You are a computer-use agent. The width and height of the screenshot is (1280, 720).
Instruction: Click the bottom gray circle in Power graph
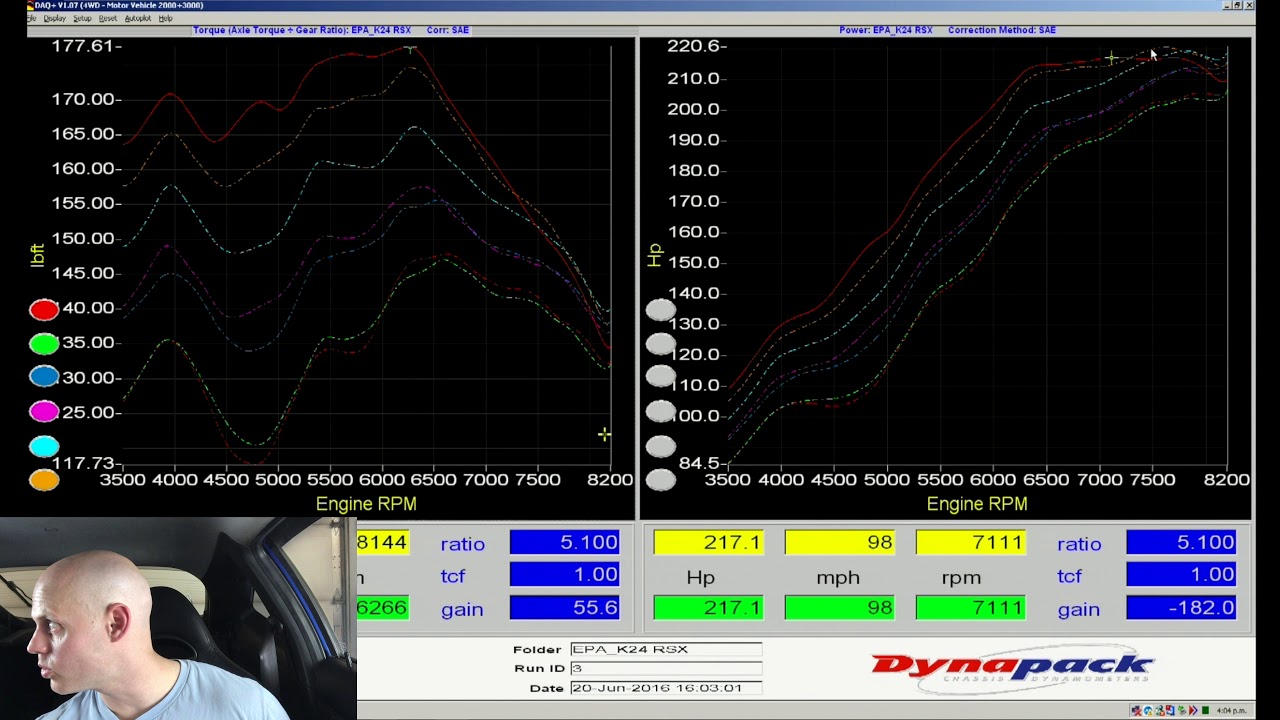[661, 480]
